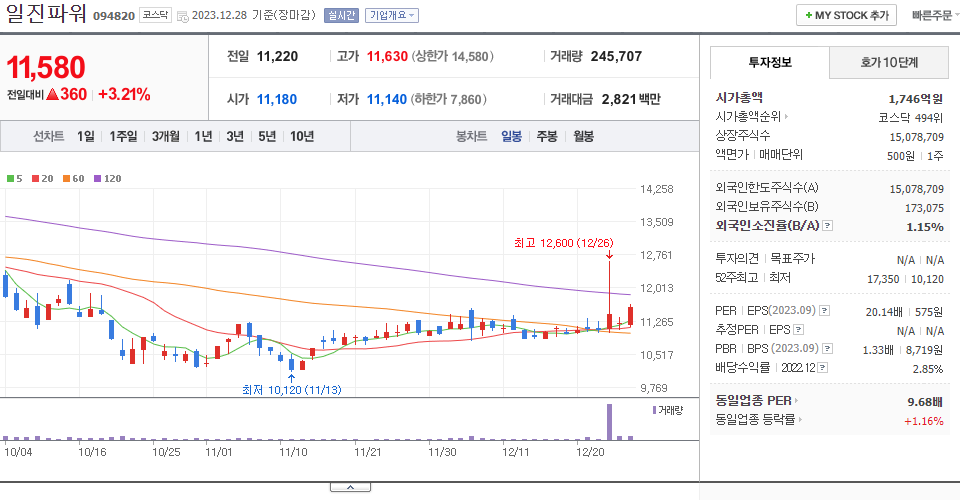Open the 기업개요 dropdown
The height and width of the screenshot is (500, 960).
392,15
